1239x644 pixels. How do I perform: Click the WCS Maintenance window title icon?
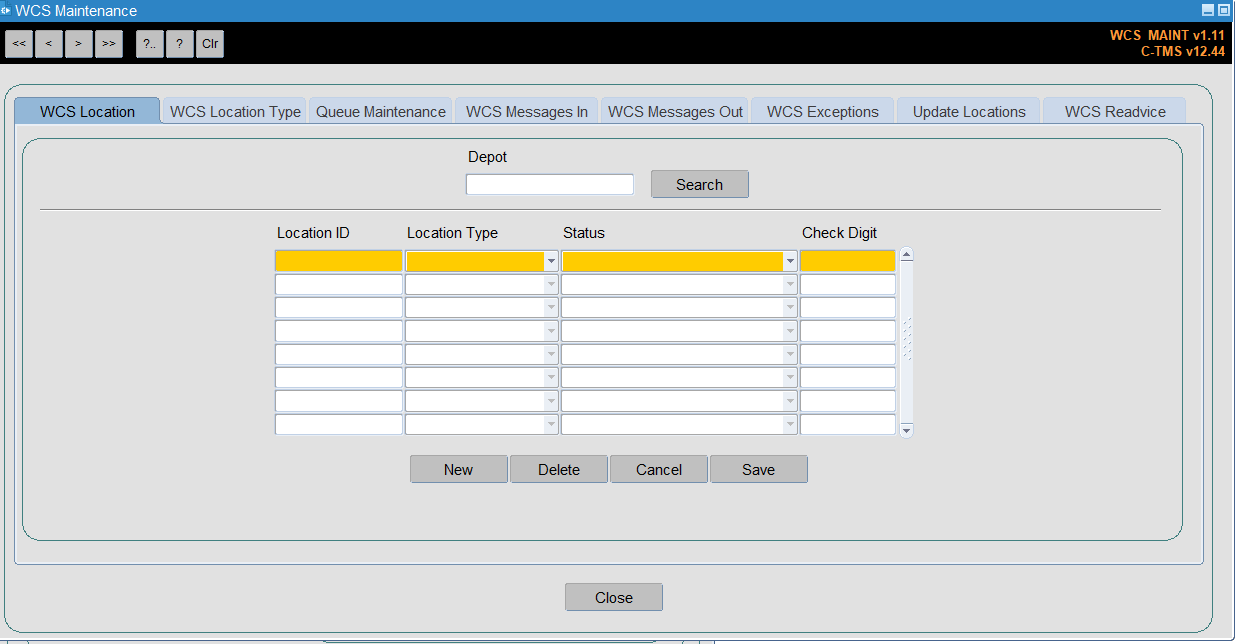coord(6,10)
